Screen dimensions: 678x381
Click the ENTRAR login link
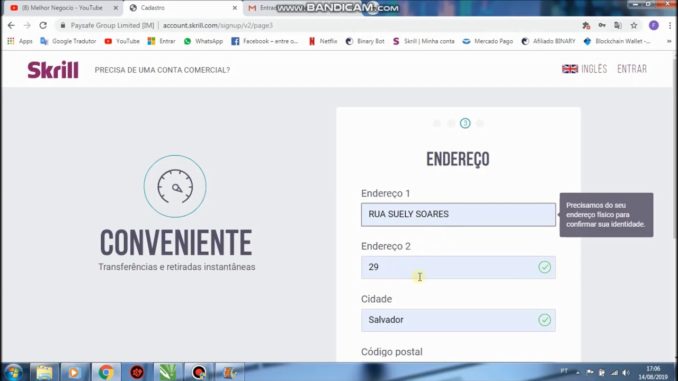[632, 69]
